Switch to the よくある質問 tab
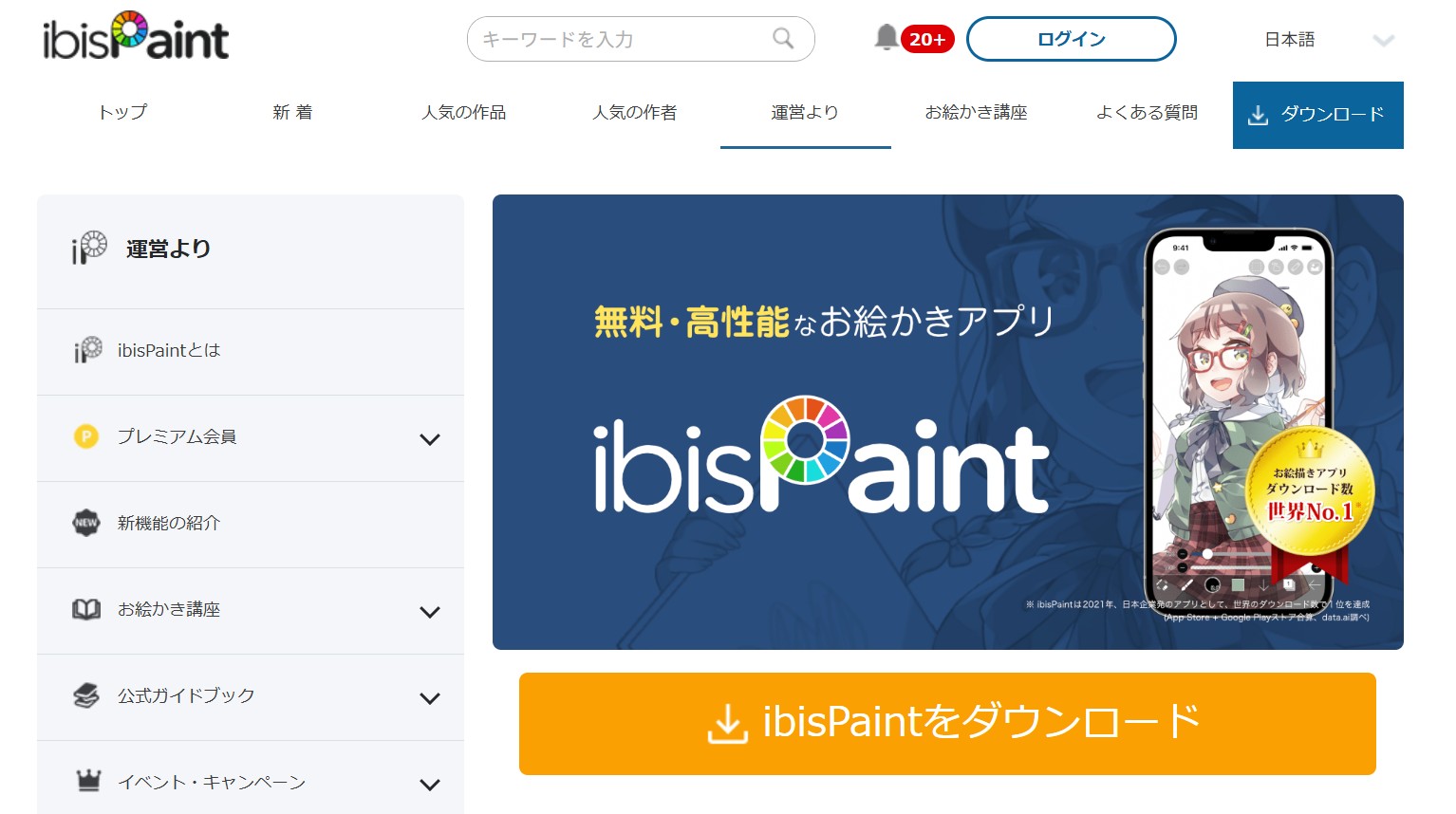The width and height of the screenshot is (1456, 814). 1147,113
